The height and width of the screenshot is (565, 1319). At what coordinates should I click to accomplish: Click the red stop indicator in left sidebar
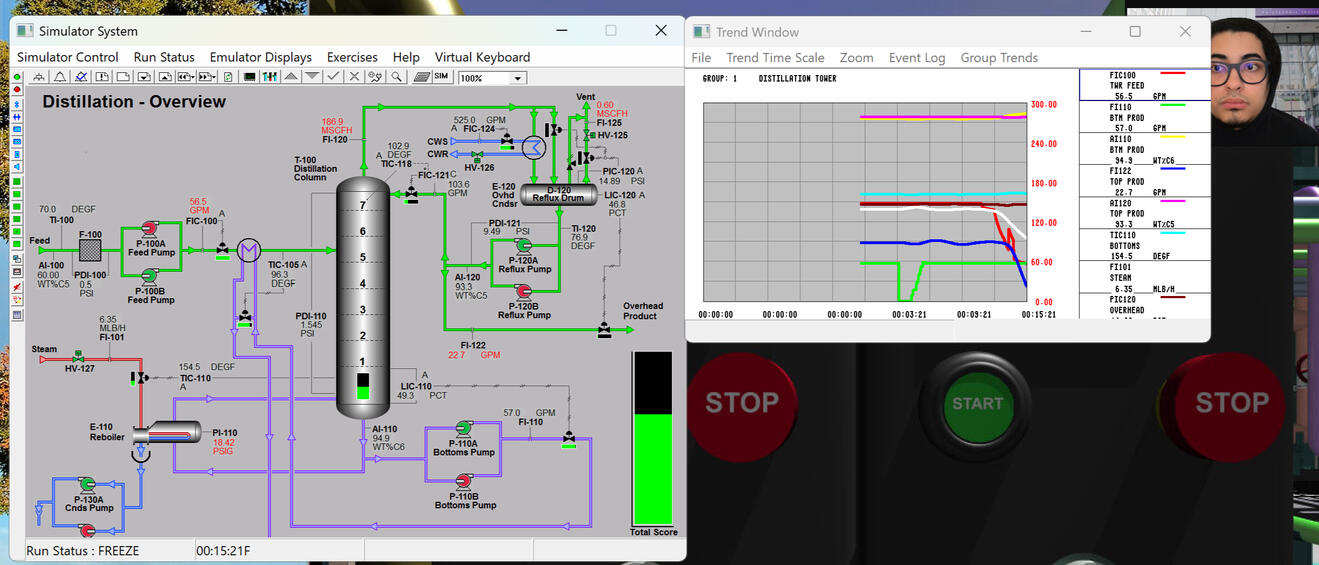pyautogui.click(x=17, y=90)
